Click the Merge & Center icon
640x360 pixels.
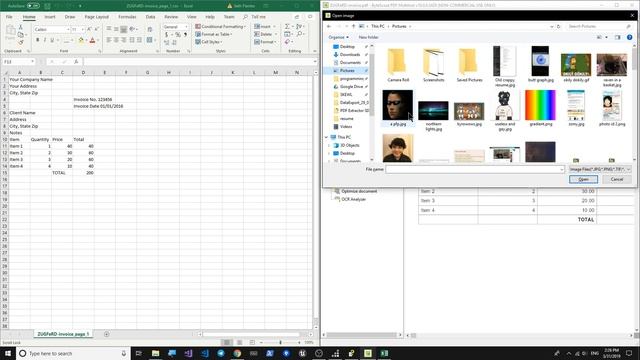(x=150, y=40)
